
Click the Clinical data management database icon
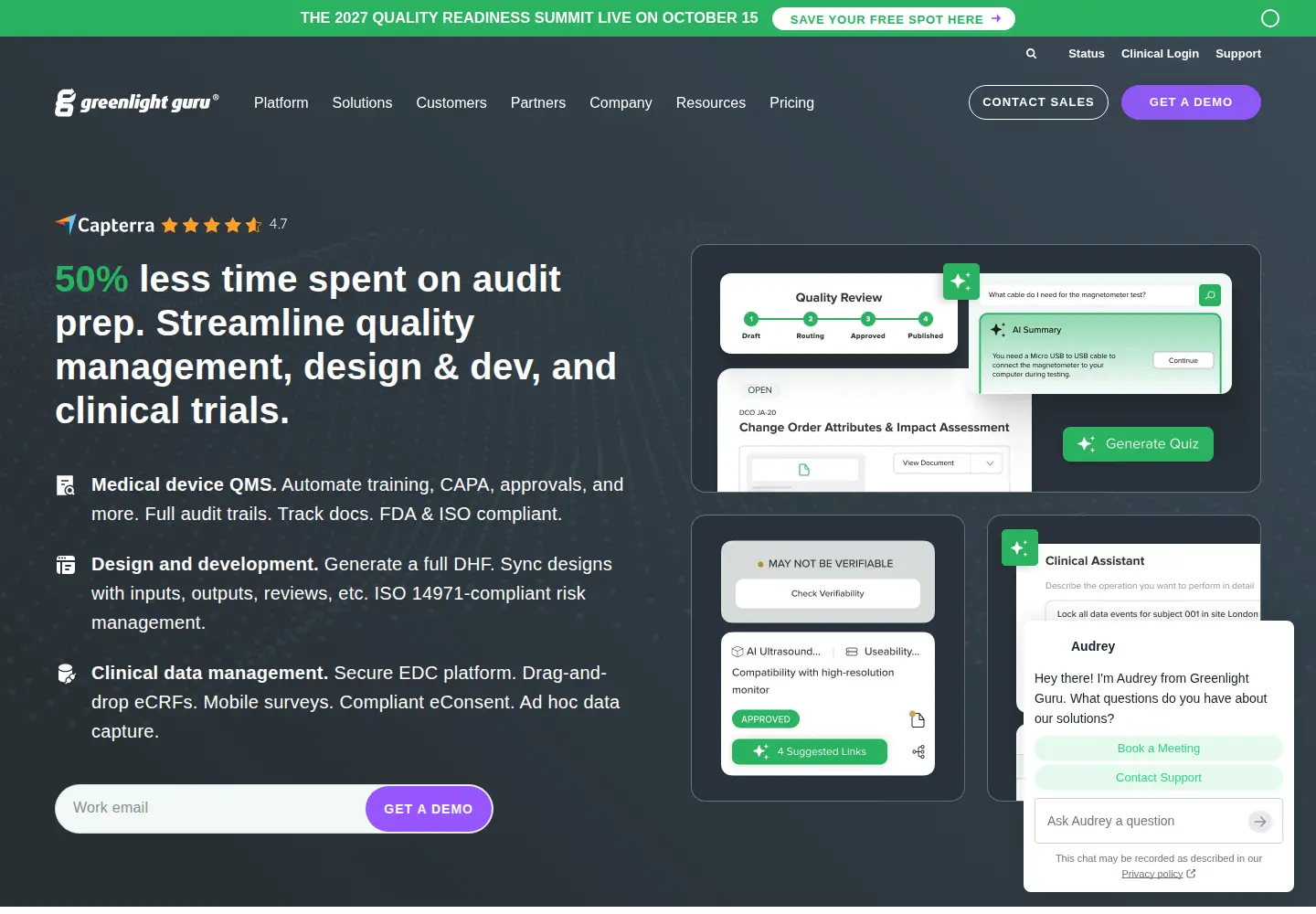coord(66,674)
